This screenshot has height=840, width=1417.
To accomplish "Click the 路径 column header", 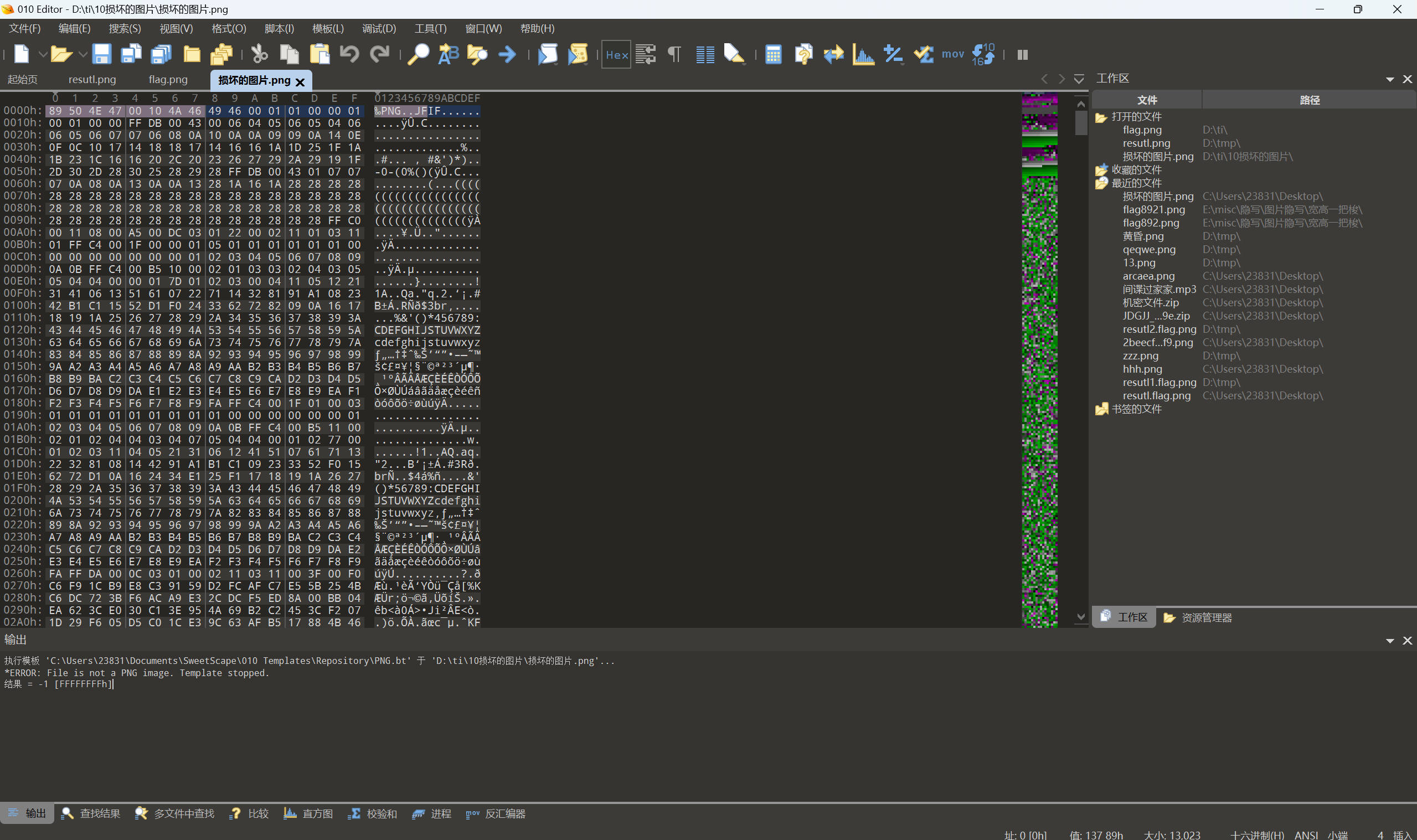I will click(x=1310, y=100).
